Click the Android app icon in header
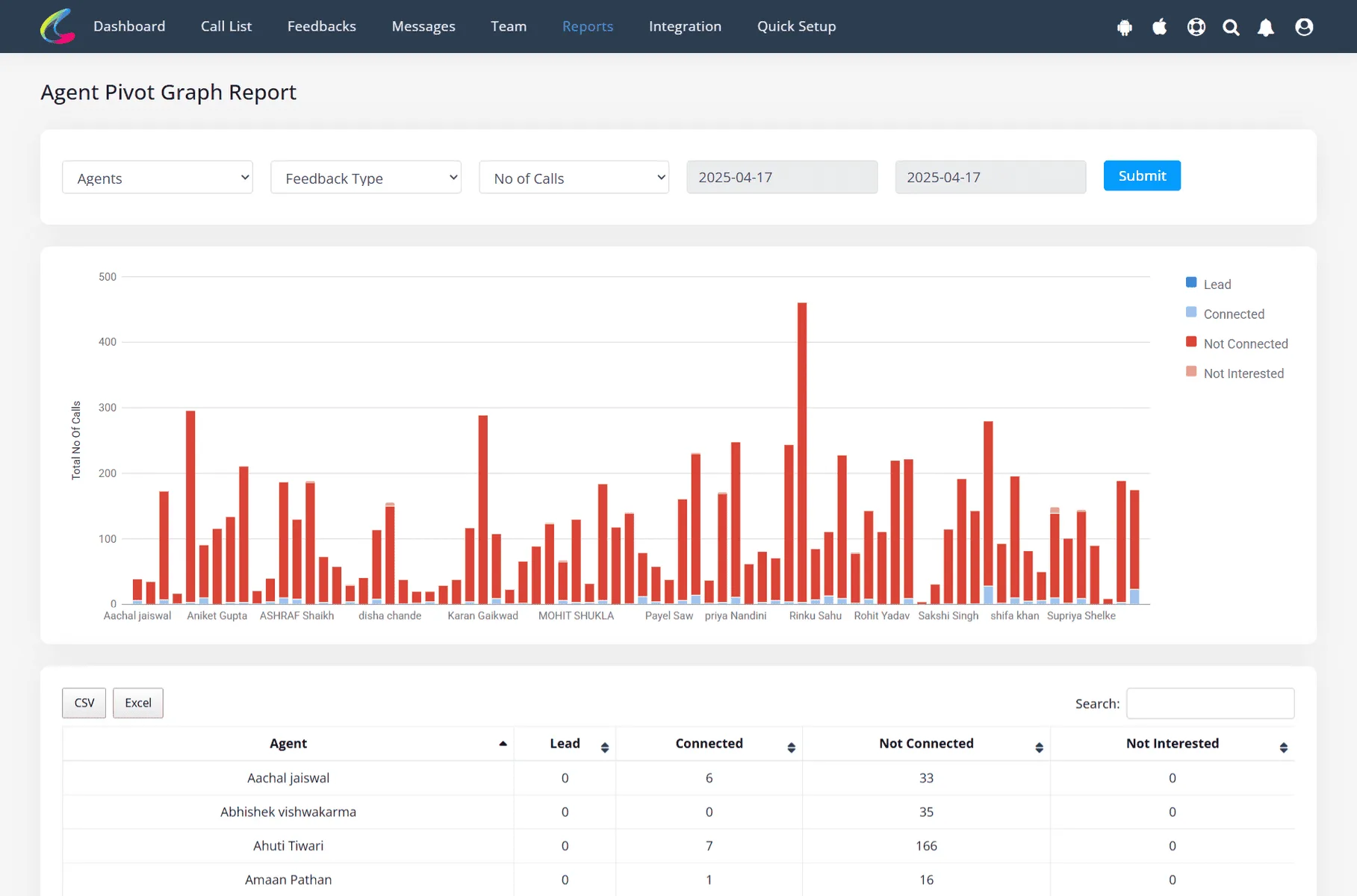This screenshot has height=896, width=1357. 1124,28
